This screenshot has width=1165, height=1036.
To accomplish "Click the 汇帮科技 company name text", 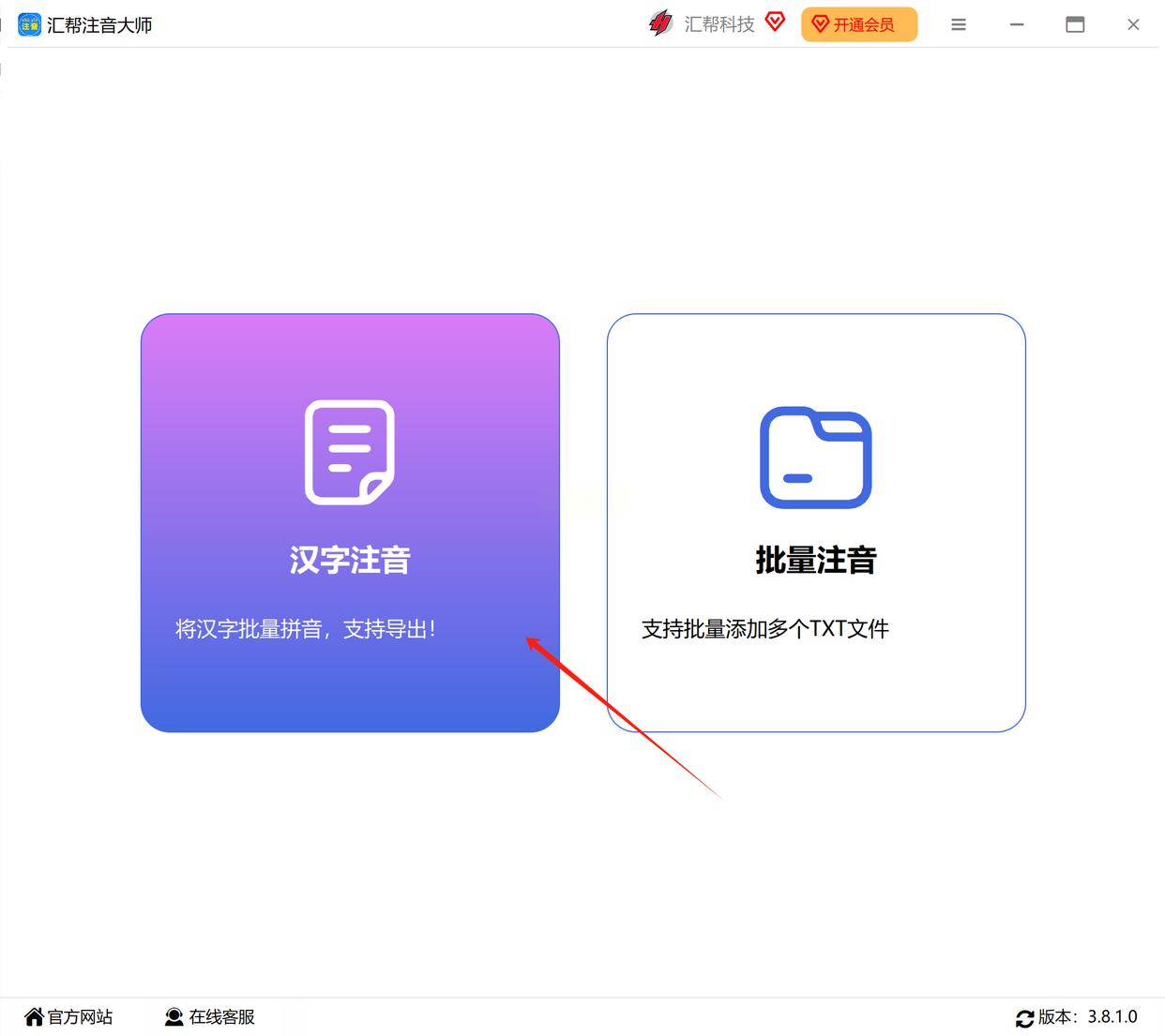I will (719, 24).
